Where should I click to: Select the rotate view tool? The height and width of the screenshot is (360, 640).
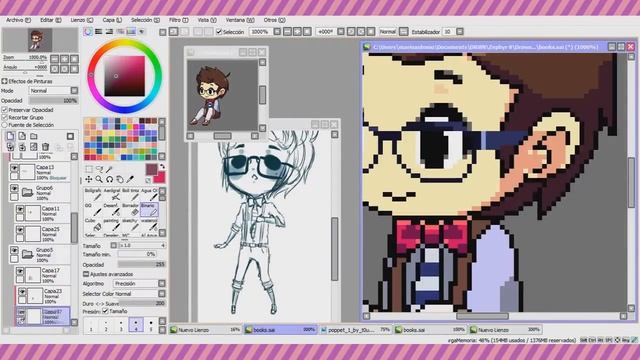pyautogui.click(x=109, y=179)
